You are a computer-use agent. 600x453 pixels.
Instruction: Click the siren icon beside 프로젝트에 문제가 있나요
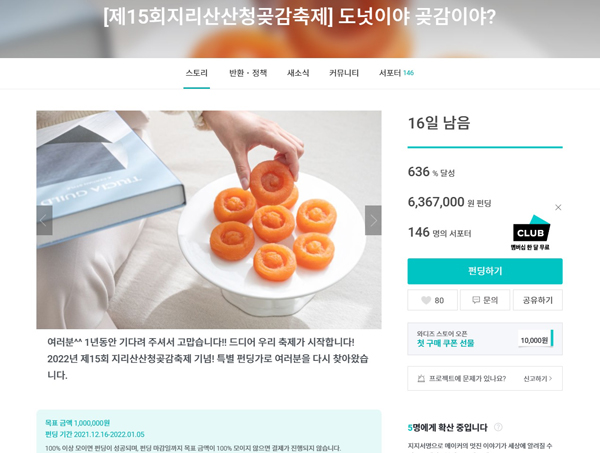click(x=421, y=378)
